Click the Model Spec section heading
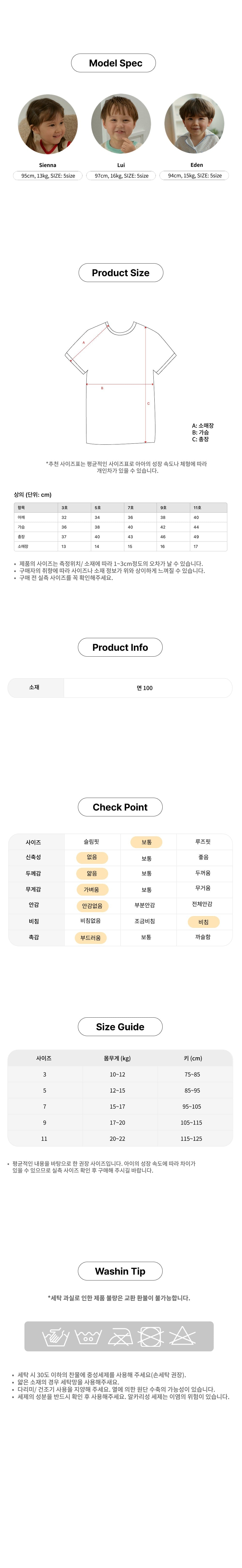 (x=114, y=63)
